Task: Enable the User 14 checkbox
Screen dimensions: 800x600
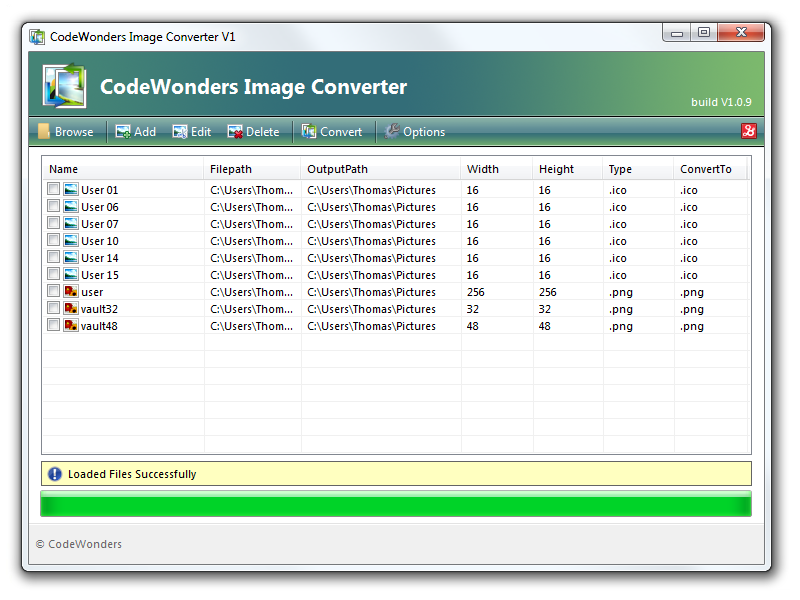Action: pyautogui.click(x=54, y=257)
